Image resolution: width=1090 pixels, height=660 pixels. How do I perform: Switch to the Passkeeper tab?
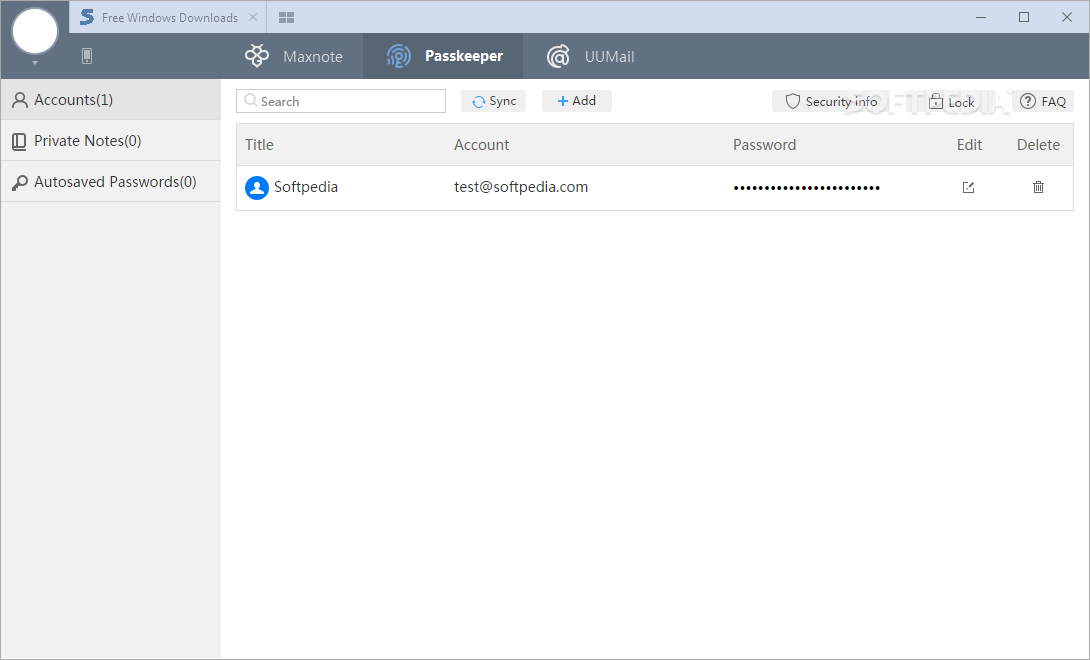coord(444,56)
